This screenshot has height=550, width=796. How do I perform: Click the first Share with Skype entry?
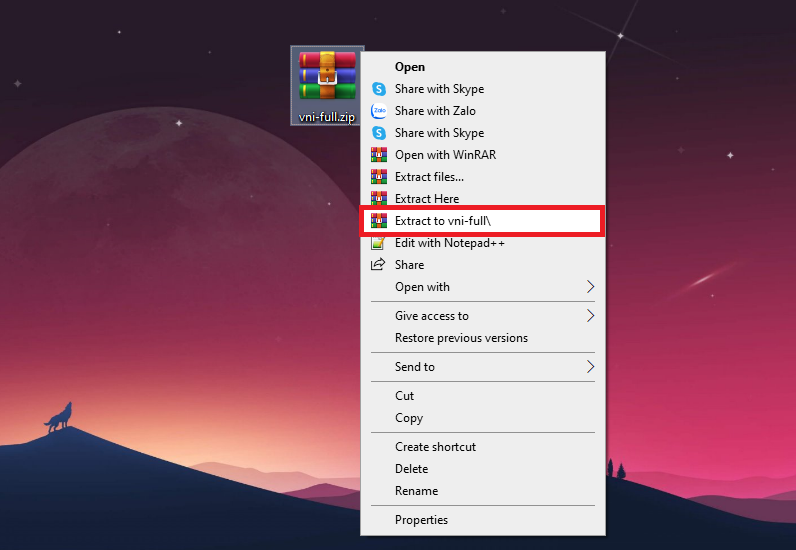click(x=482, y=89)
